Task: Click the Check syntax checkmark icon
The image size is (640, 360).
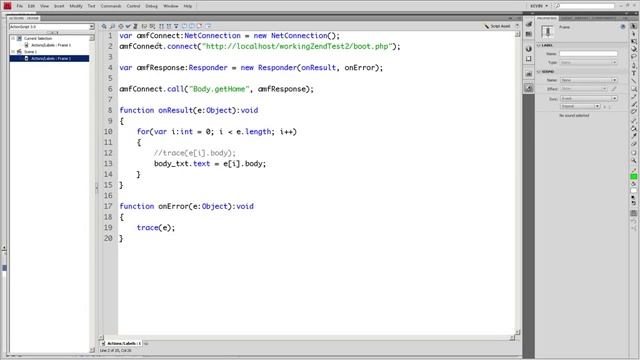Action: click(128, 26)
